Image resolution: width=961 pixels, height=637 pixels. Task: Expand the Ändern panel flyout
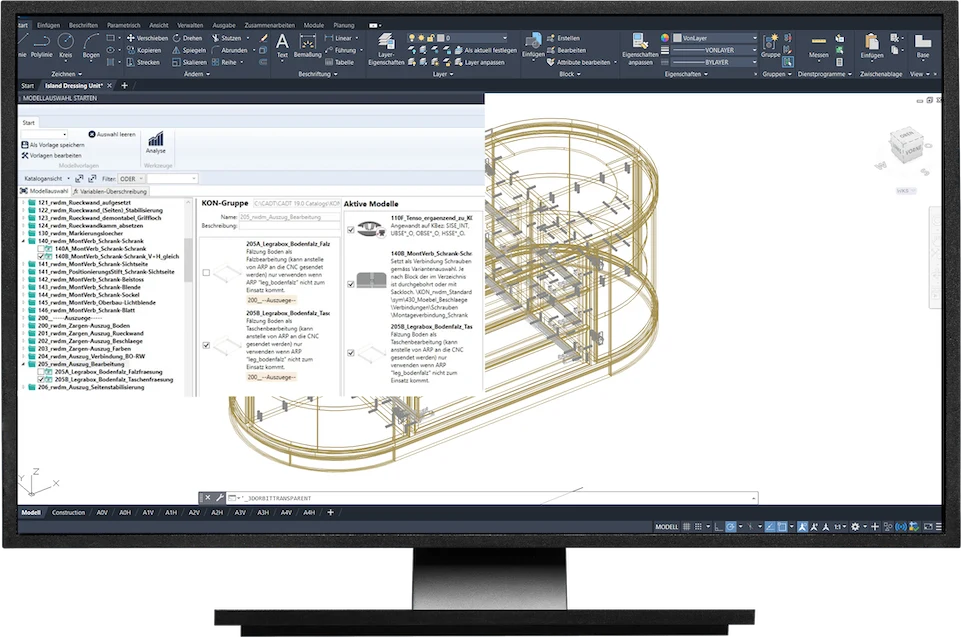(197, 74)
